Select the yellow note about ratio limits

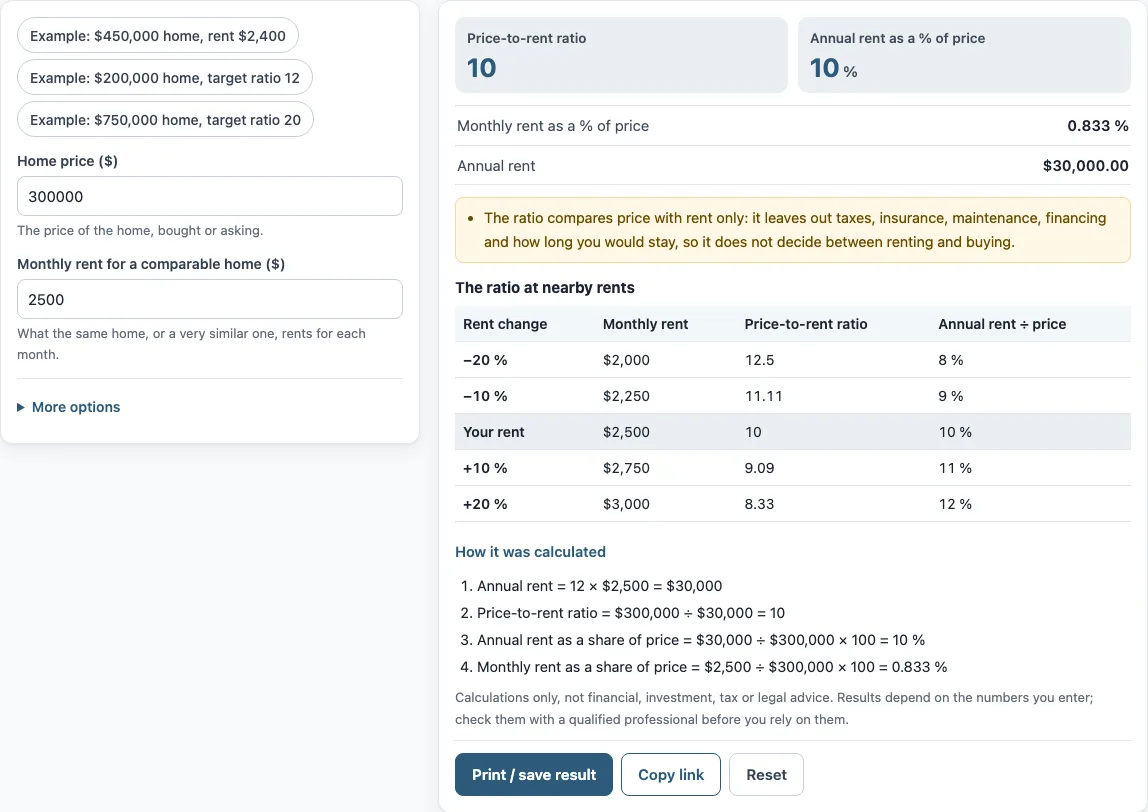(x=793, y=230)
